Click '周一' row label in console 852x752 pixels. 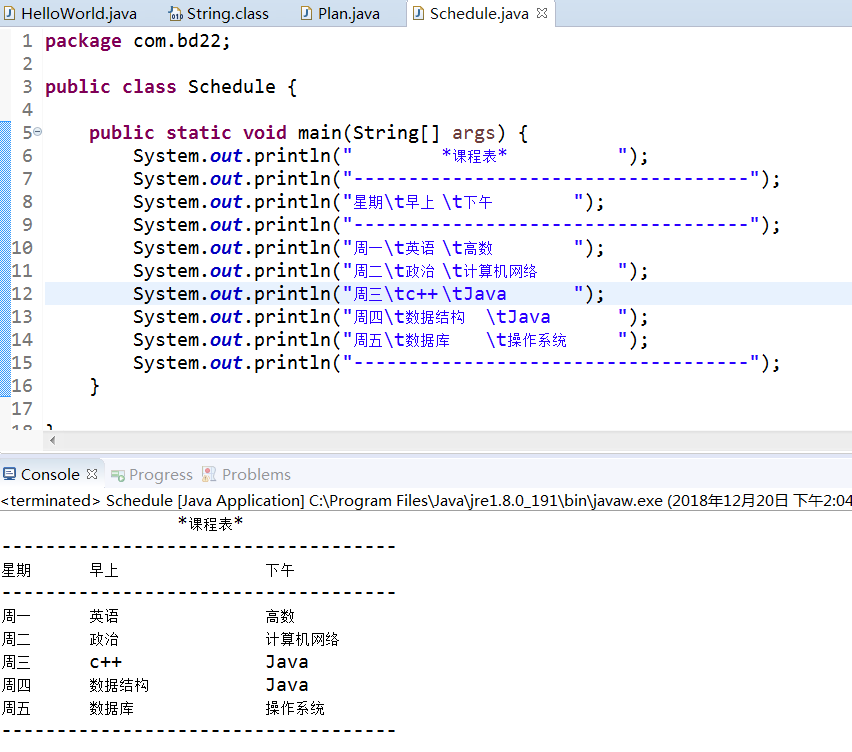pos(16,616)
